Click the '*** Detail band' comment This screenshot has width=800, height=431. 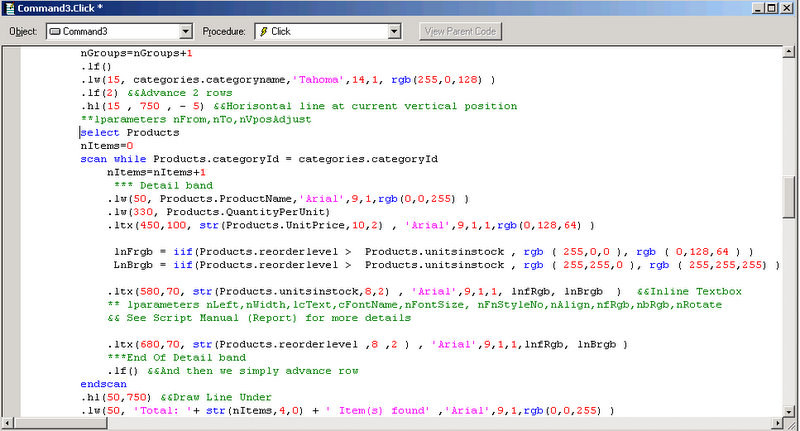pyautogui.click(x=163, y=186)
